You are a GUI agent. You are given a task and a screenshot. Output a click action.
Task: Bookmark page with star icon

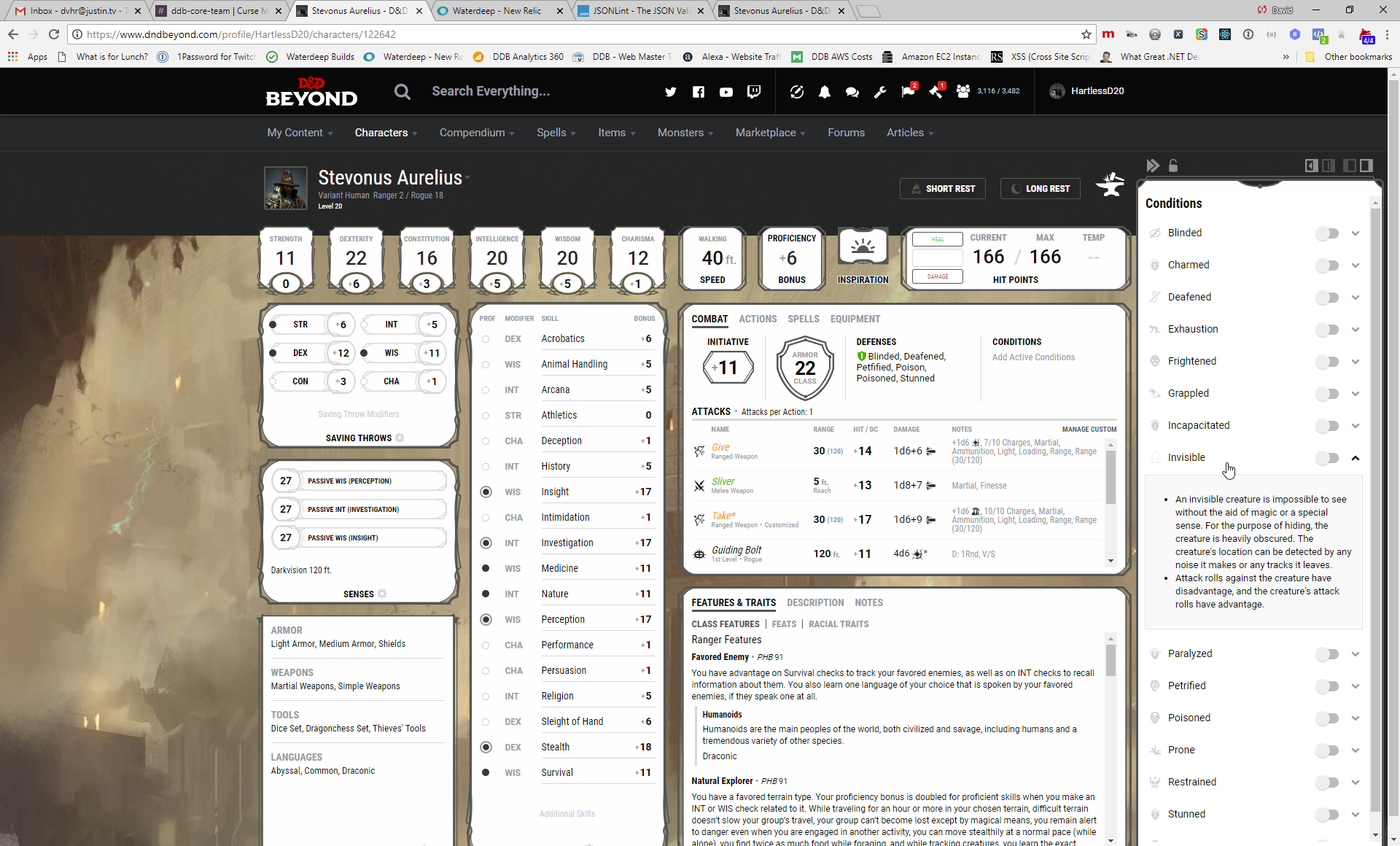tap(1086, 34)
